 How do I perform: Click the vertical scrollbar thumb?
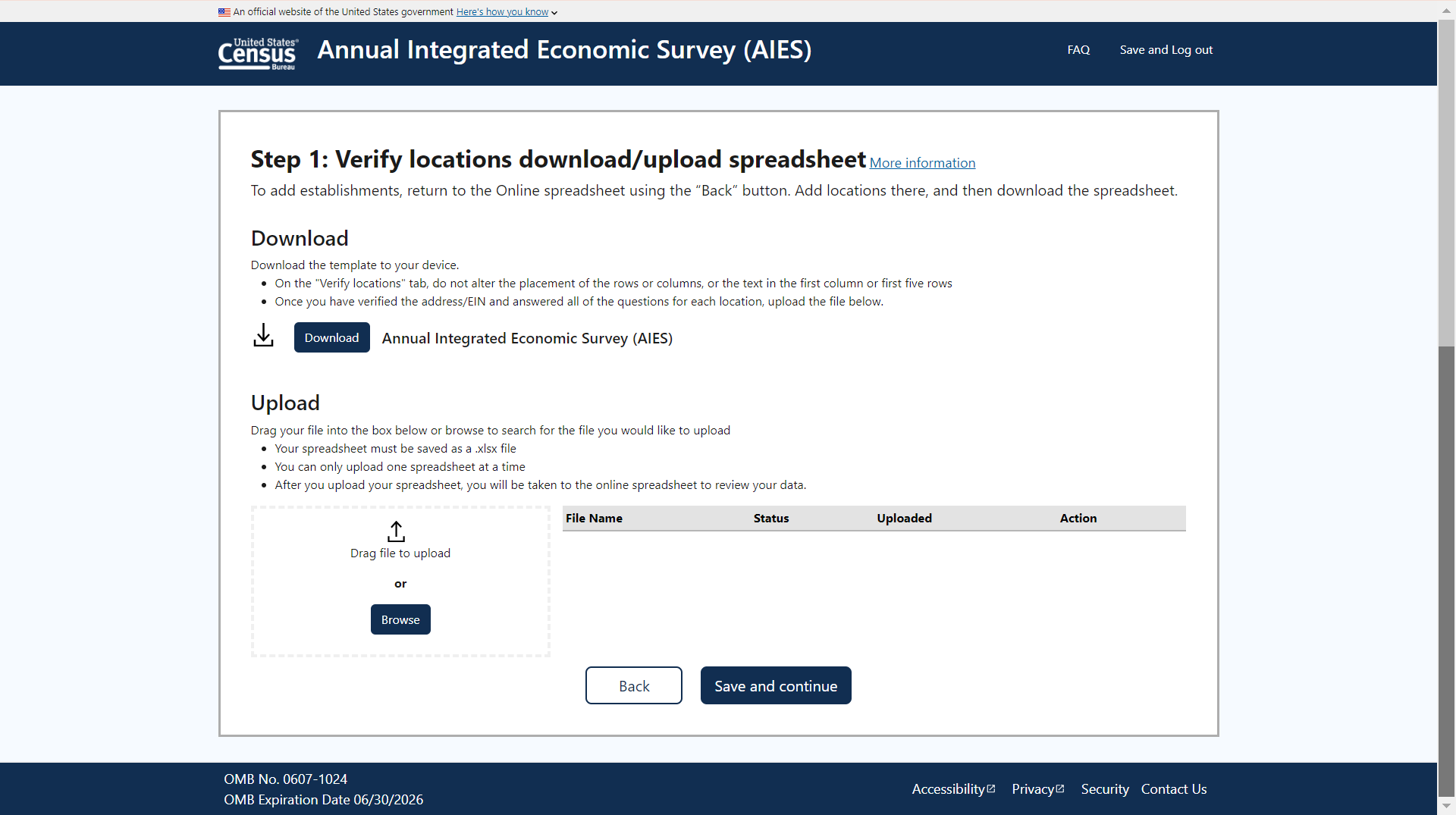[x=1446, y=569]
